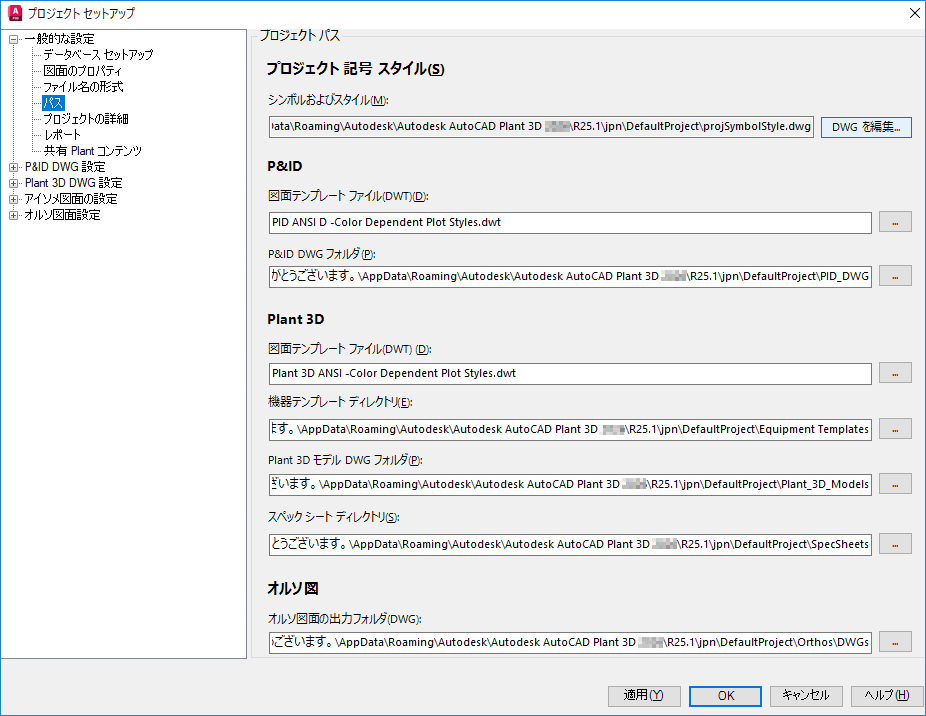The height and width of the screenshot is (716, 926).
Task: Click the DWG を編集 button
Action: pos(866,127)
